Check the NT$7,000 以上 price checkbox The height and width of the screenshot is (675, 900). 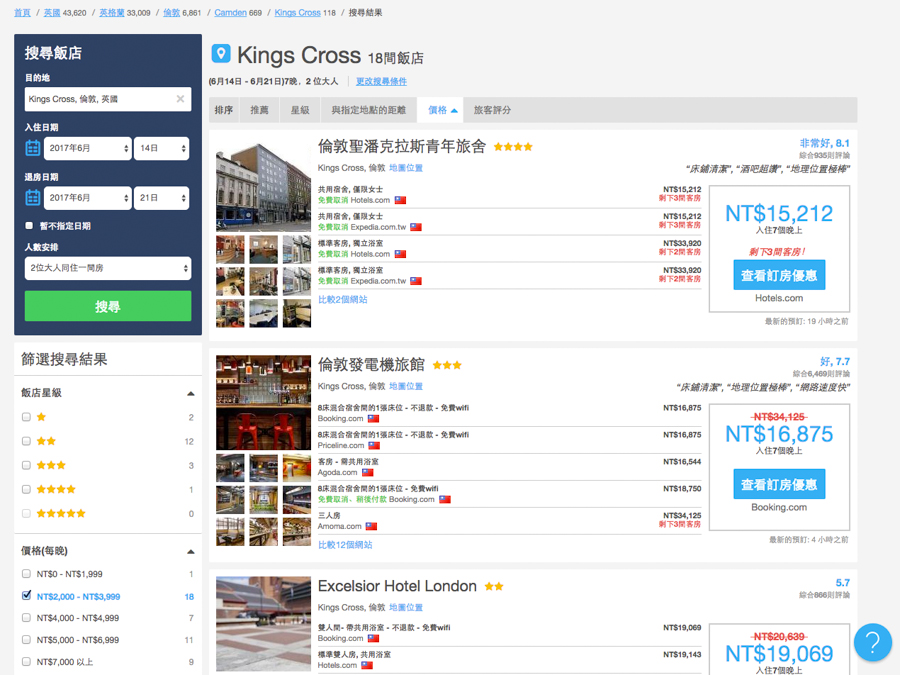[x=26, y=662]
